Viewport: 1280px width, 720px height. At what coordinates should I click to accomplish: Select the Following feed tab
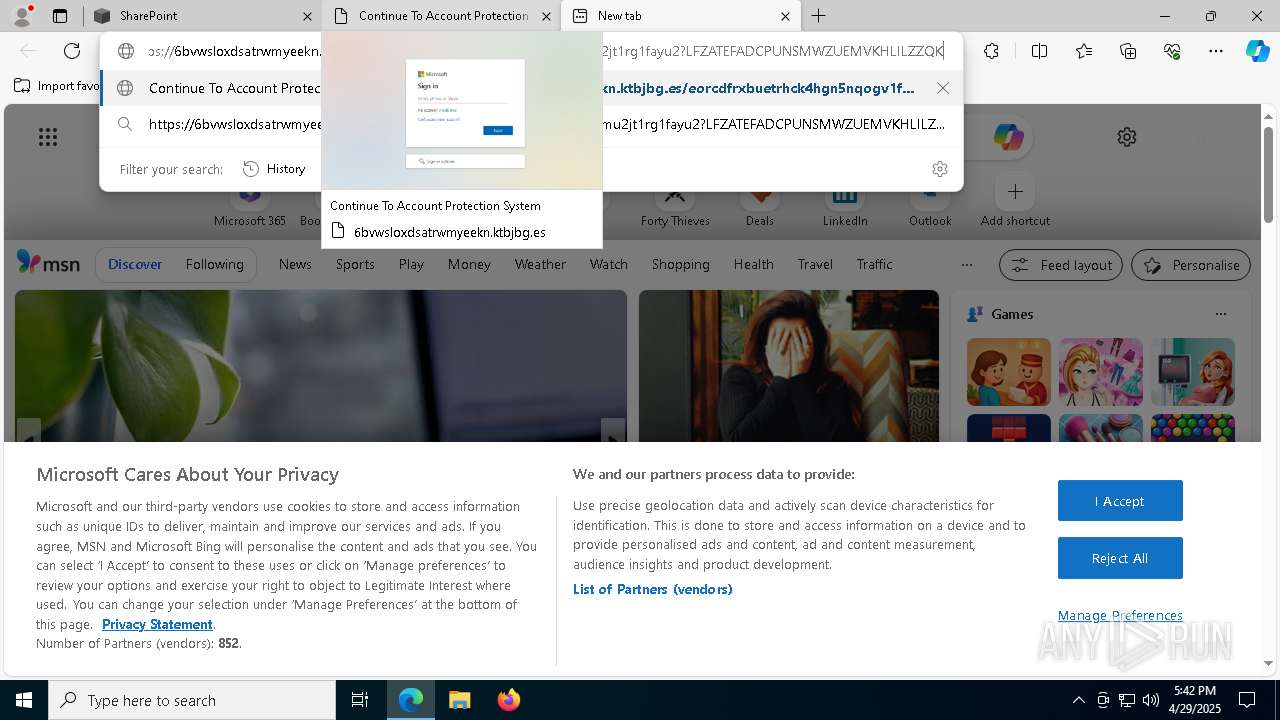point(214,264)
